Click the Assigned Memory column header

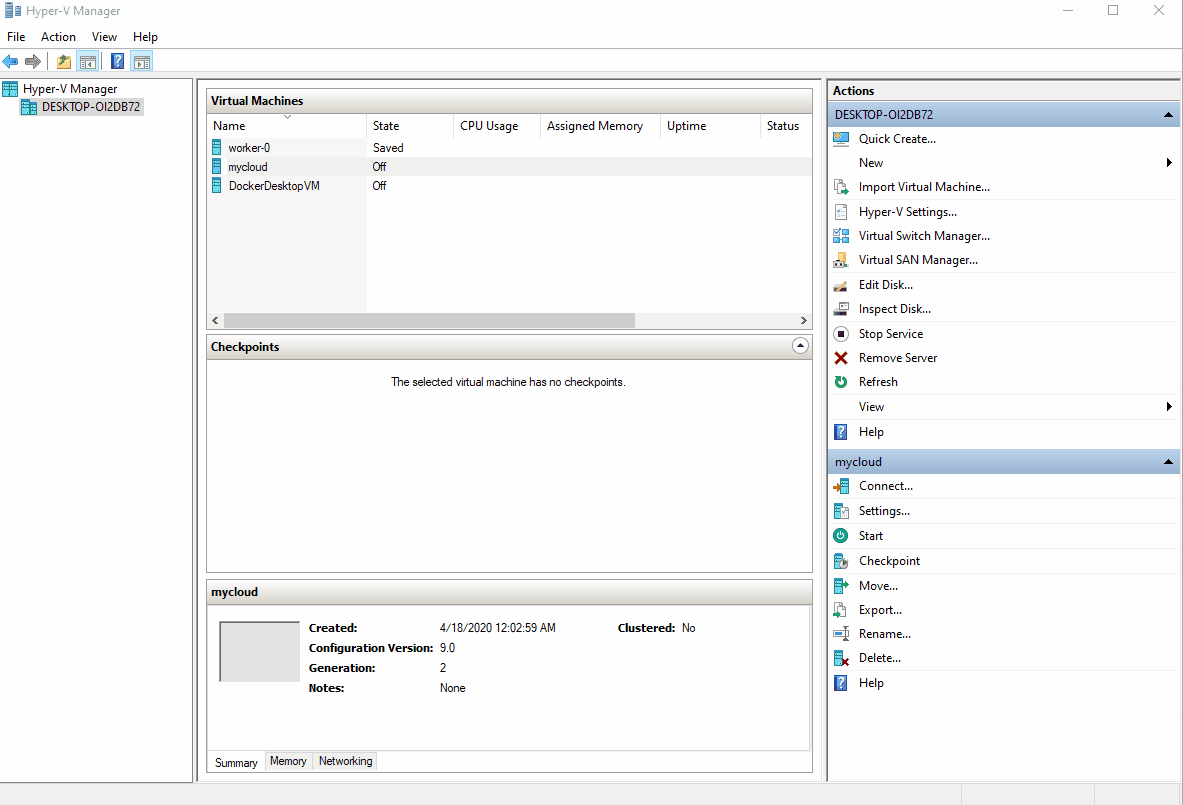(600, 126)
